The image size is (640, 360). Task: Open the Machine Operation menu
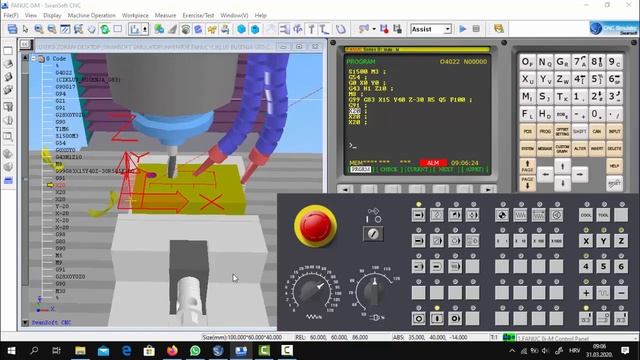tap(91, 15)
